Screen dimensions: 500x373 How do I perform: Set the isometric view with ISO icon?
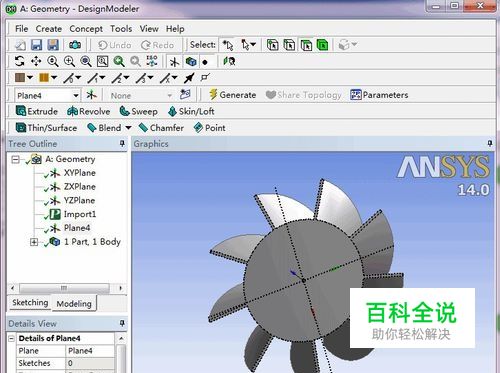(152, 61)
